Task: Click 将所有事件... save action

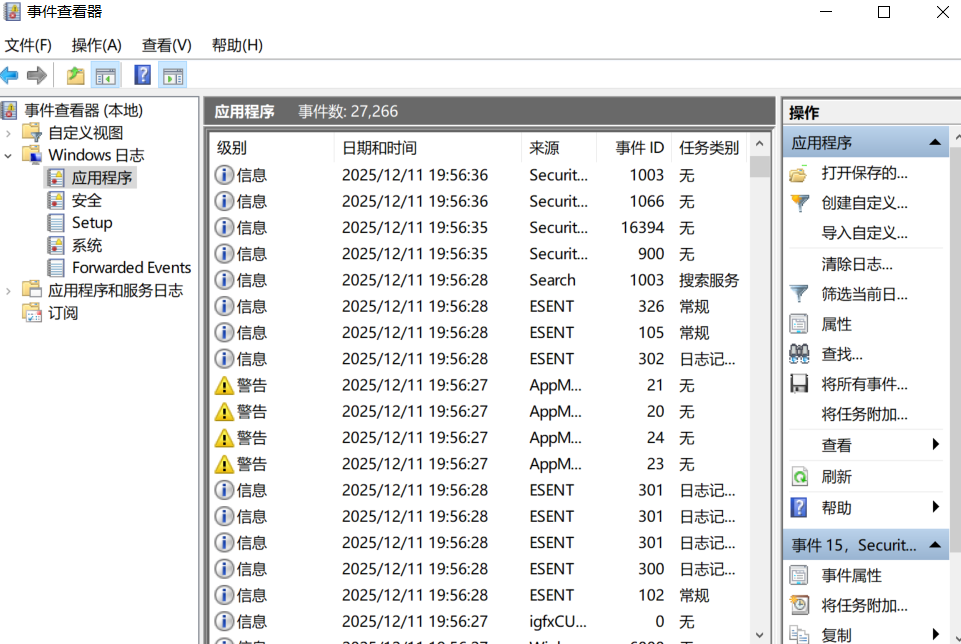Action: pos(864,384)
